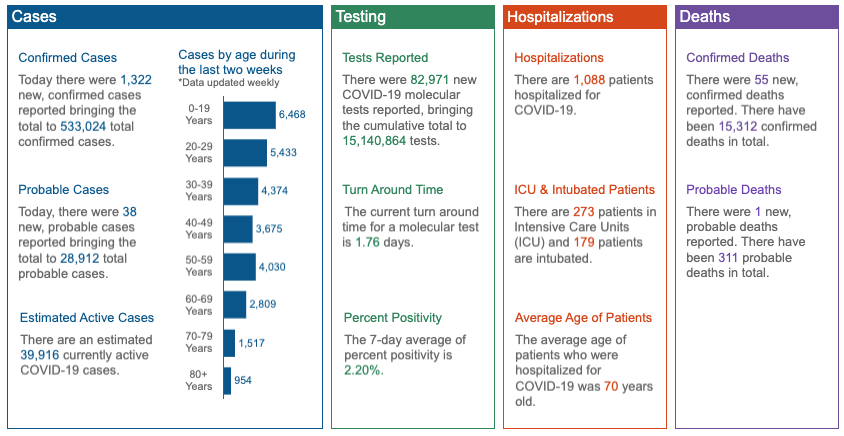This screenshot has height=436, width=844.
Task: Click the 0-19 Years bar
Action: coord(250,115)
